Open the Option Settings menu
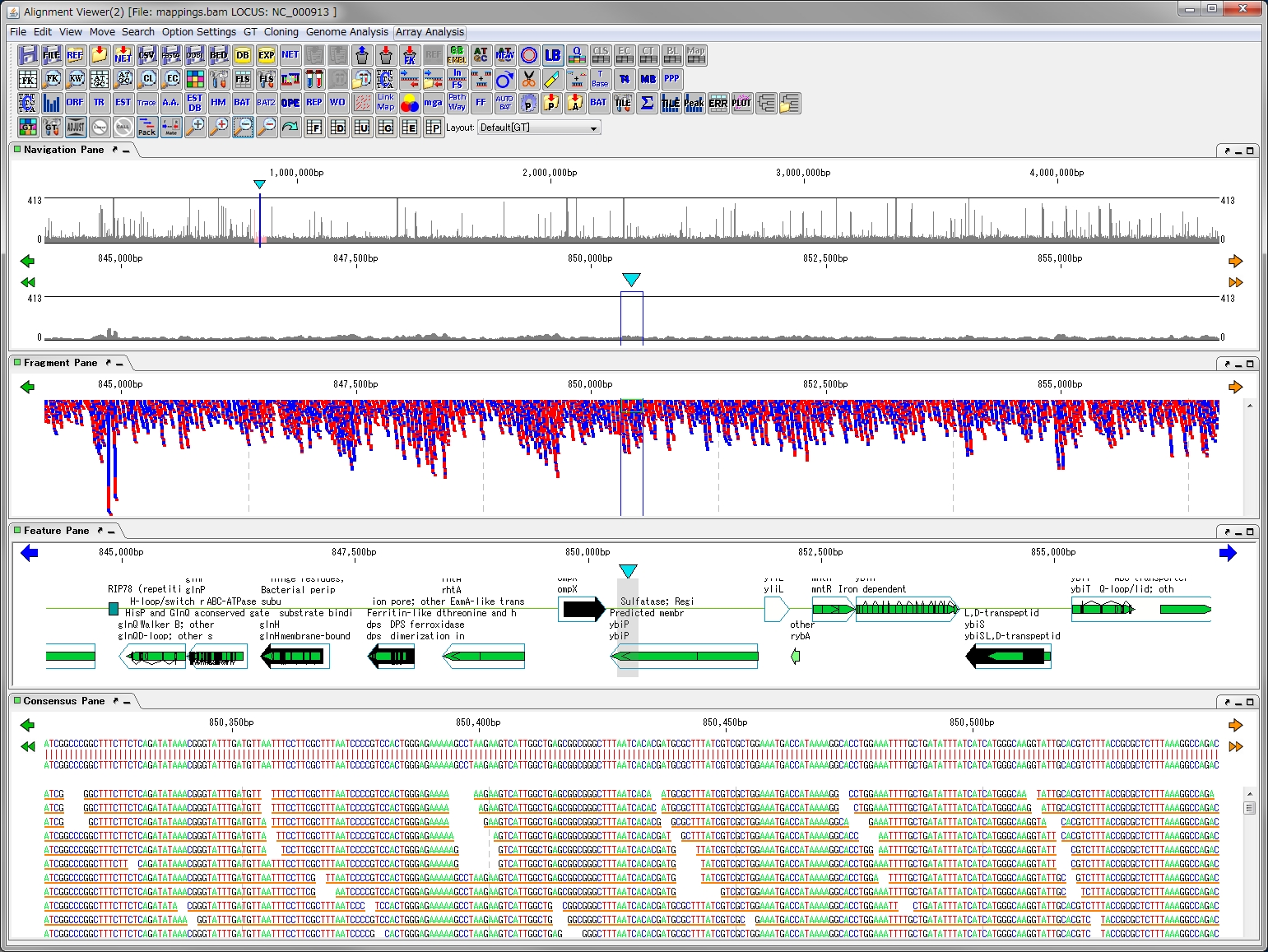The image size is (1268, 952). point(198,32)
